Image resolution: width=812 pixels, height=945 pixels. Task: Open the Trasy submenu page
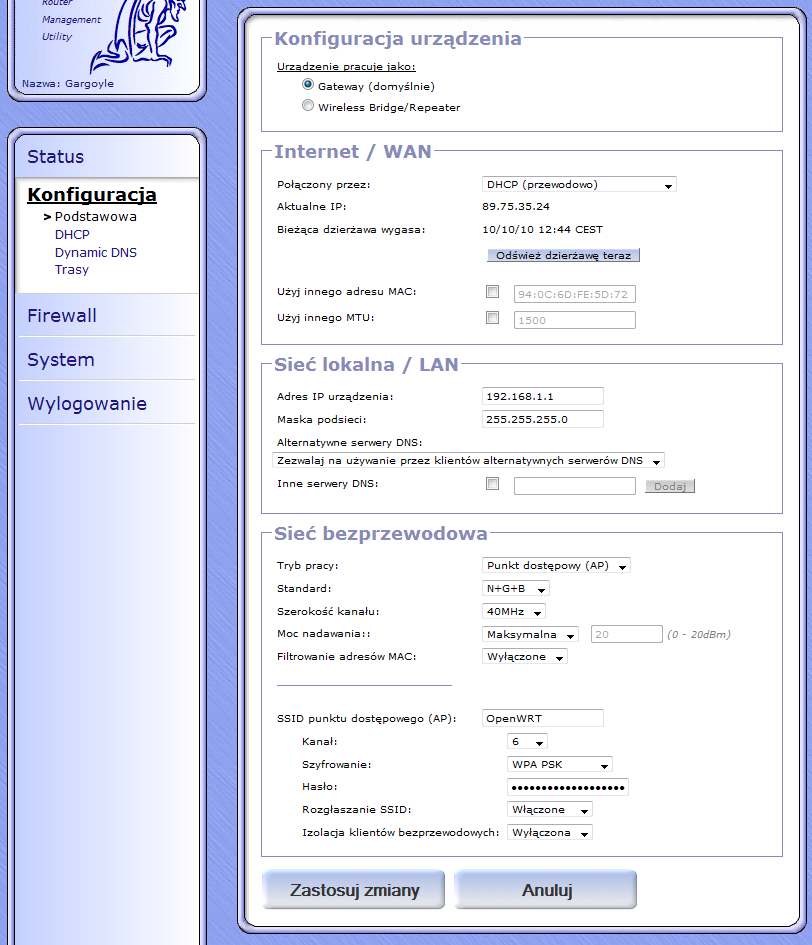coord(72,269)
